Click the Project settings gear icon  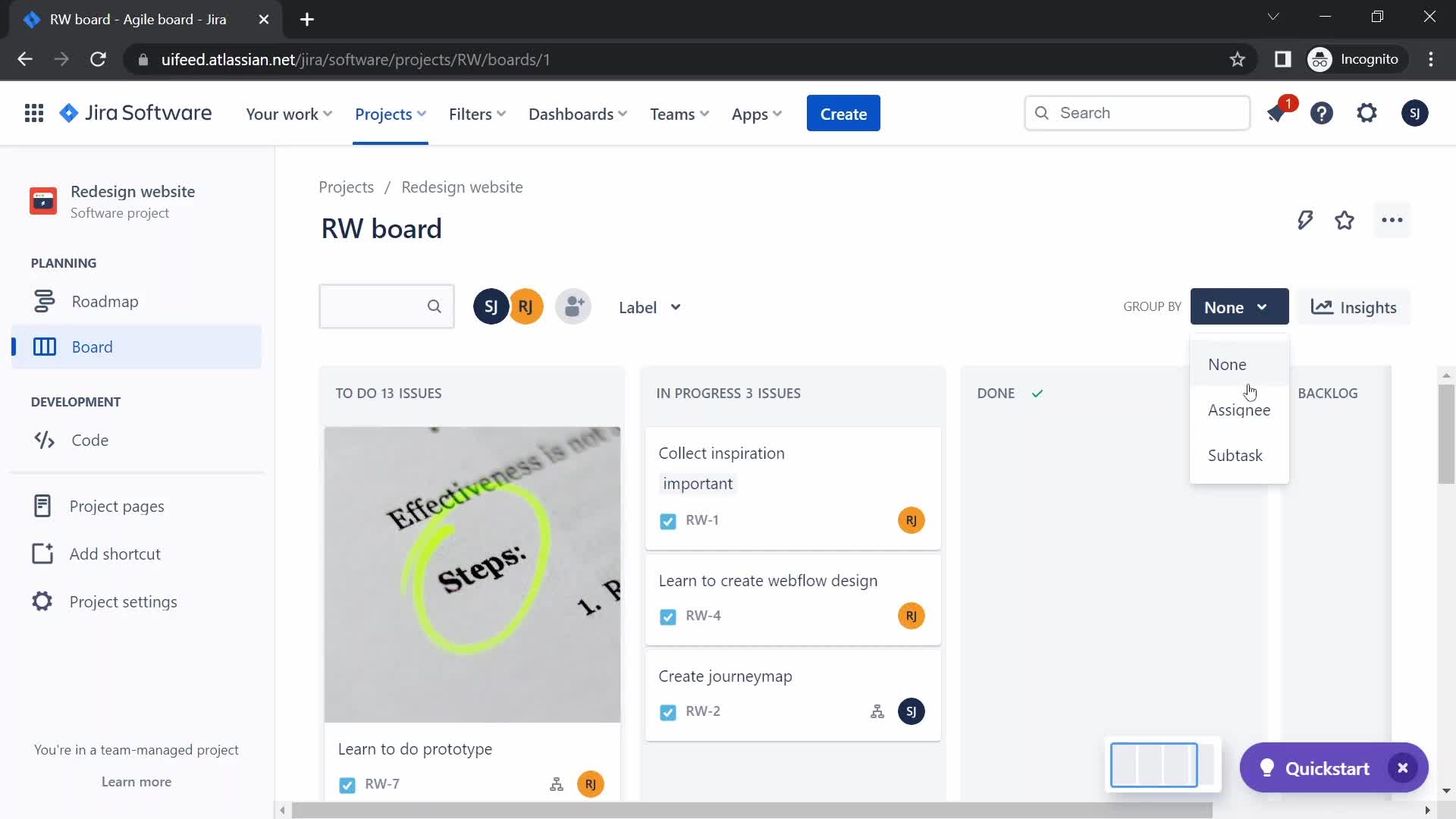[x=41, y=601]
